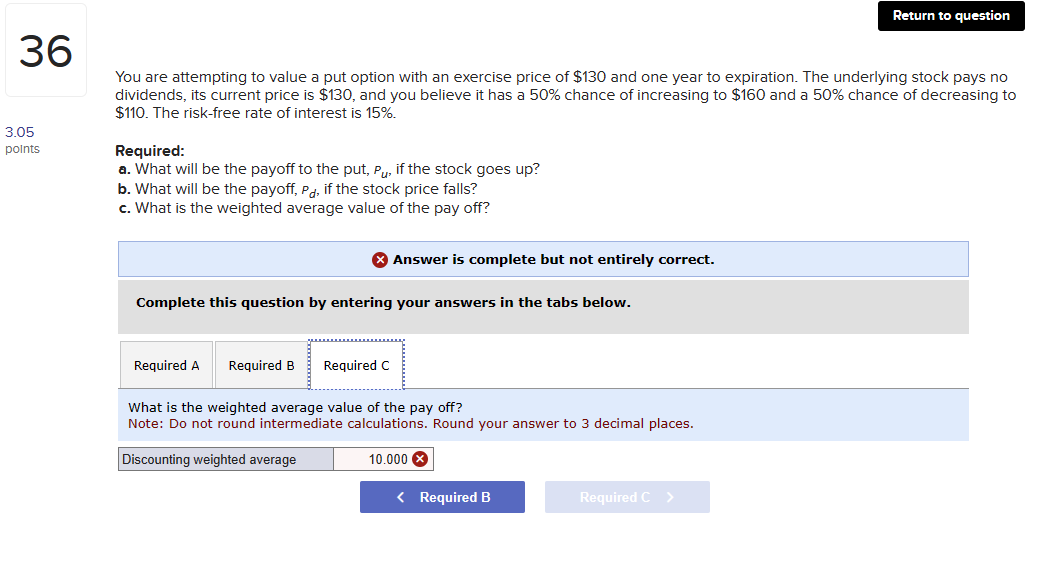Click the disabled Required C navigation button
This screenshot has width=1060, height=577.
coord(627,497)
